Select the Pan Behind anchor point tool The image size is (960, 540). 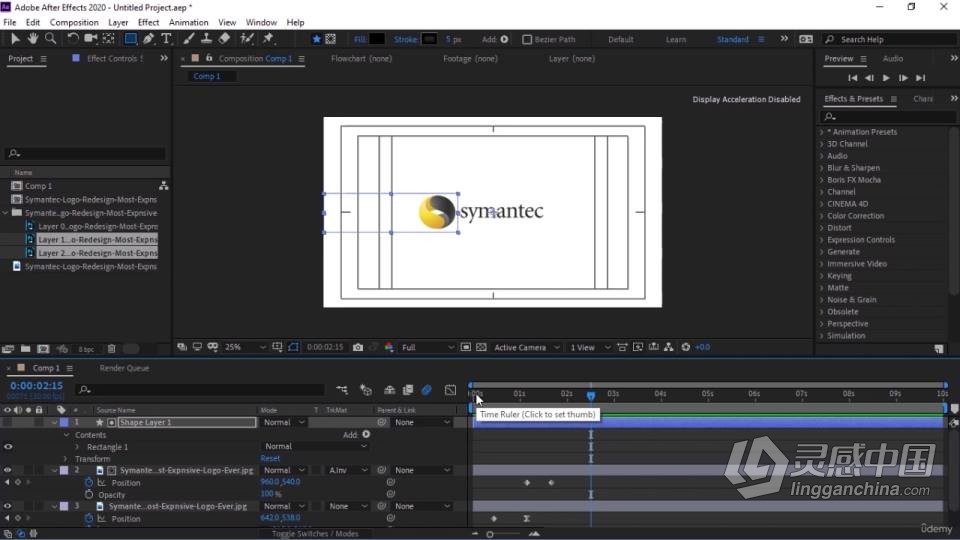click(x=108, y=39)
